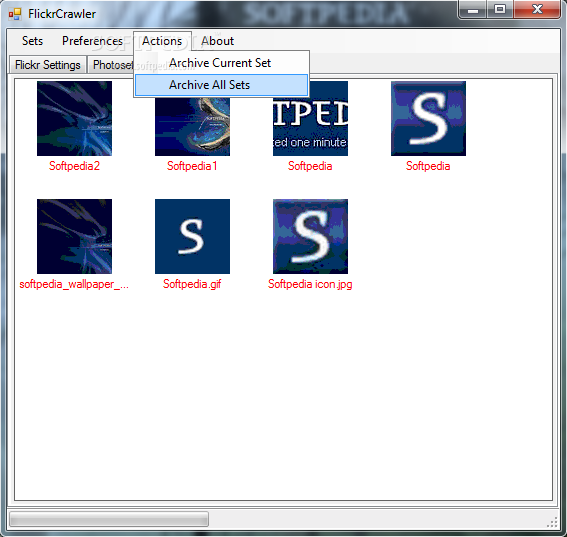Click the softpedia_wallpaper_... file name
This screenshot has width=567, height=537.
[74, 284]
